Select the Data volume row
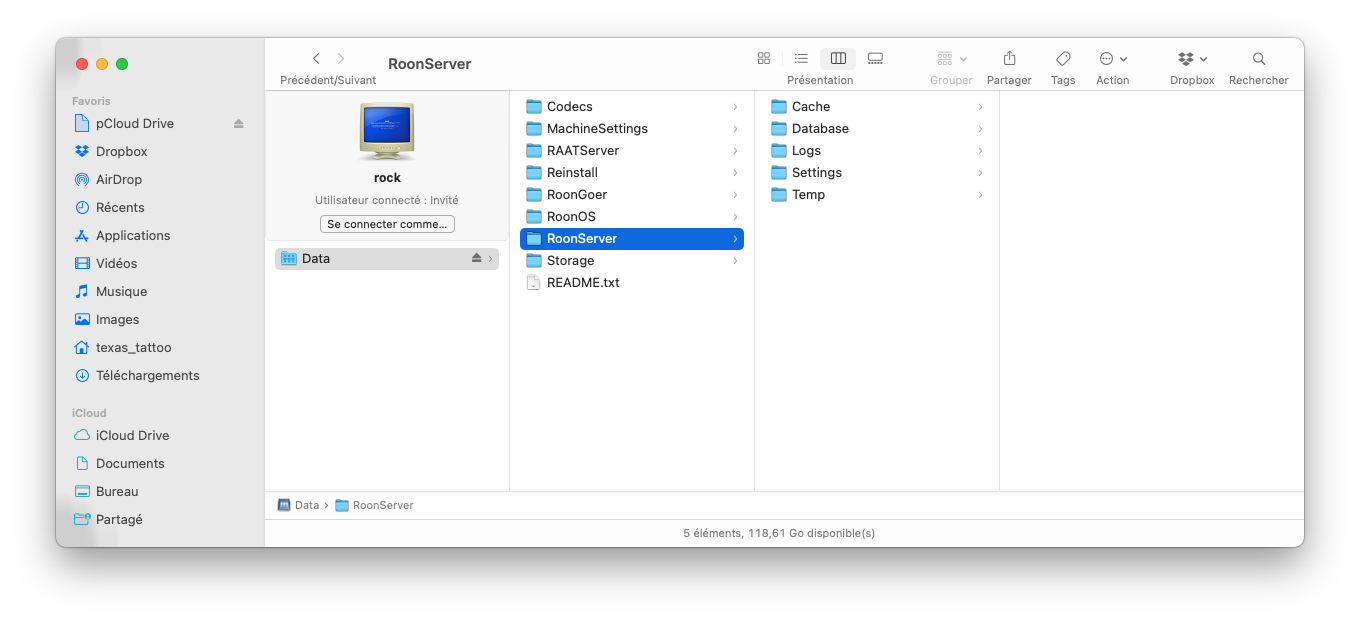This screenshot has height=621, width=1360. pos(387,259)
